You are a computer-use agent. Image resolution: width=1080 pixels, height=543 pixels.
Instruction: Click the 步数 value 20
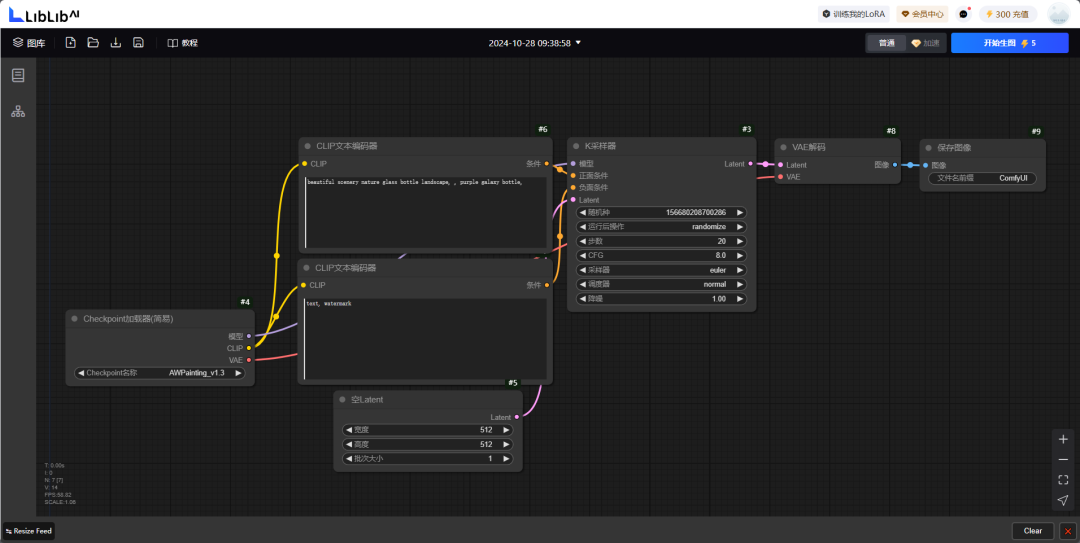coord(721,241)
